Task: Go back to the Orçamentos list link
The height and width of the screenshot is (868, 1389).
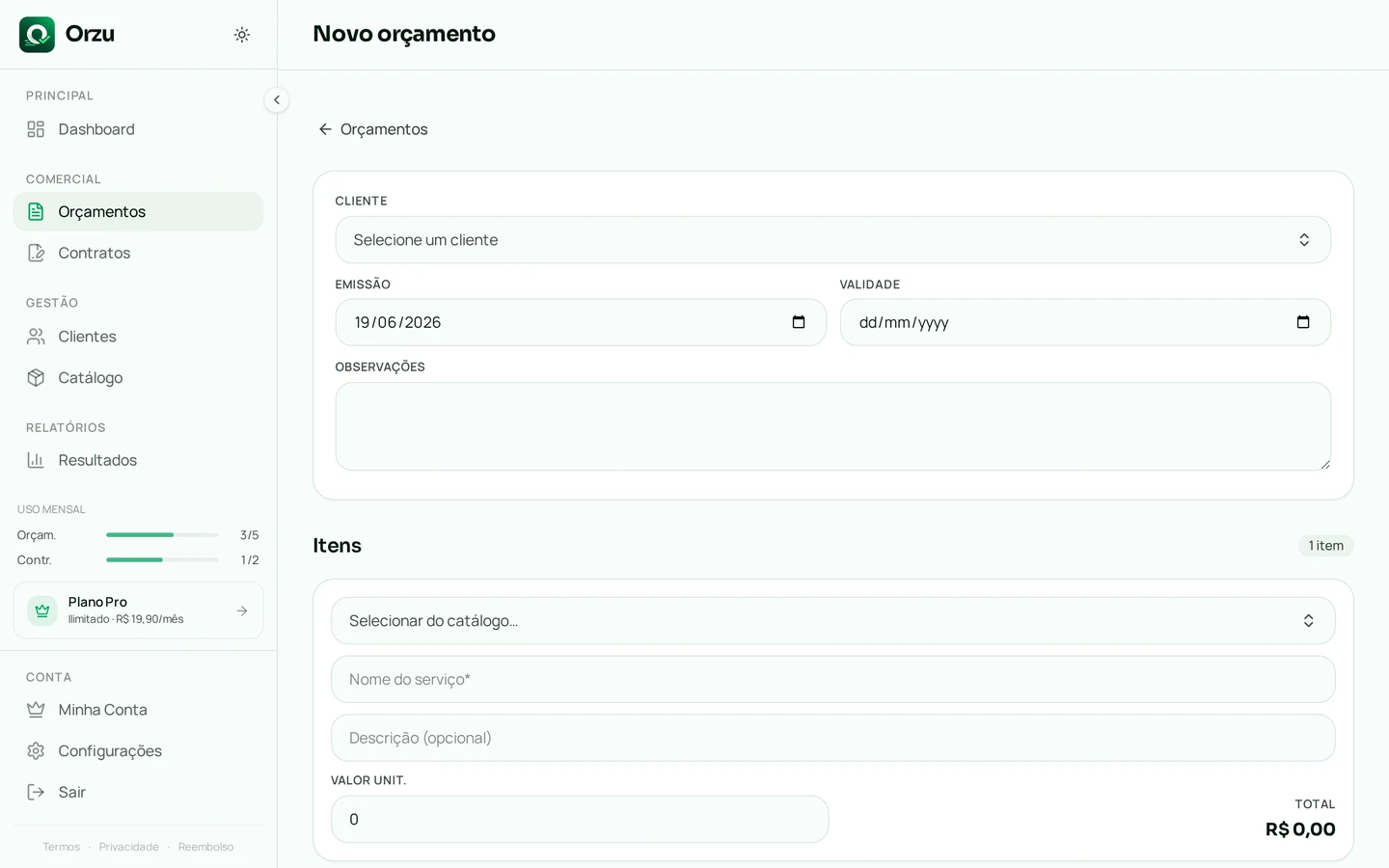Action: [x=373, y=129]
